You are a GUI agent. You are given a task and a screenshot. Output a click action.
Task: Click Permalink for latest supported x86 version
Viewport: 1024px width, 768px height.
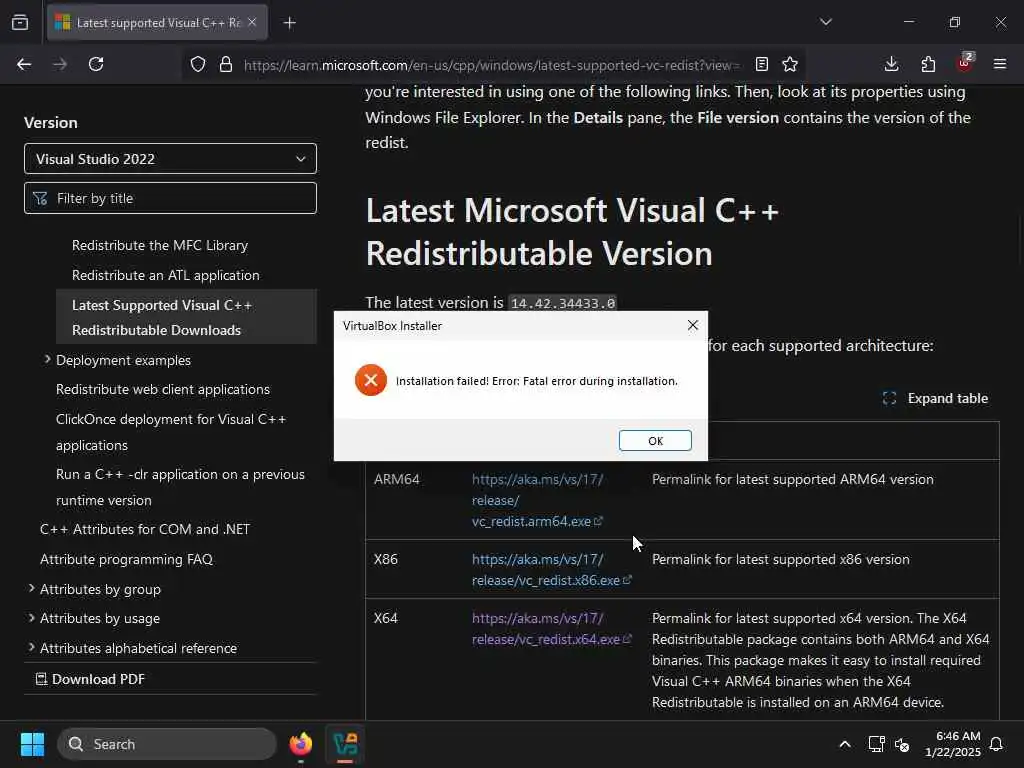(780, 560)
